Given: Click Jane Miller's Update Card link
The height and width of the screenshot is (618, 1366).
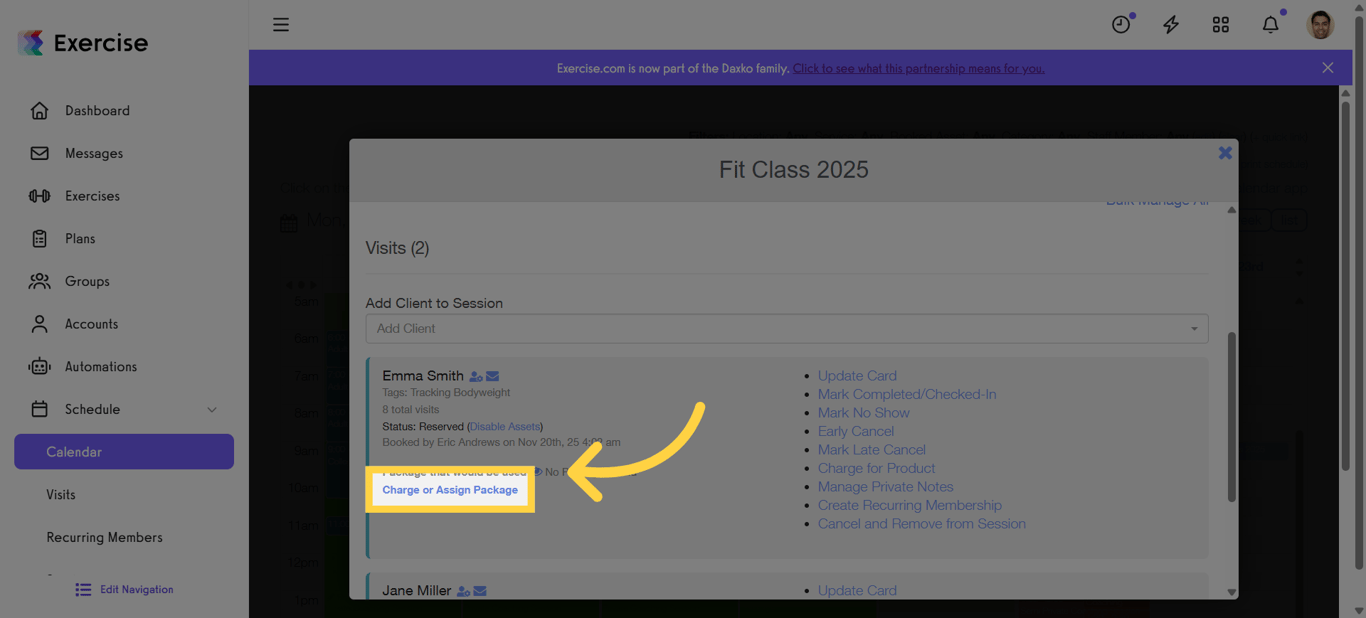Looking at the screenshot, I should (857, 591).
